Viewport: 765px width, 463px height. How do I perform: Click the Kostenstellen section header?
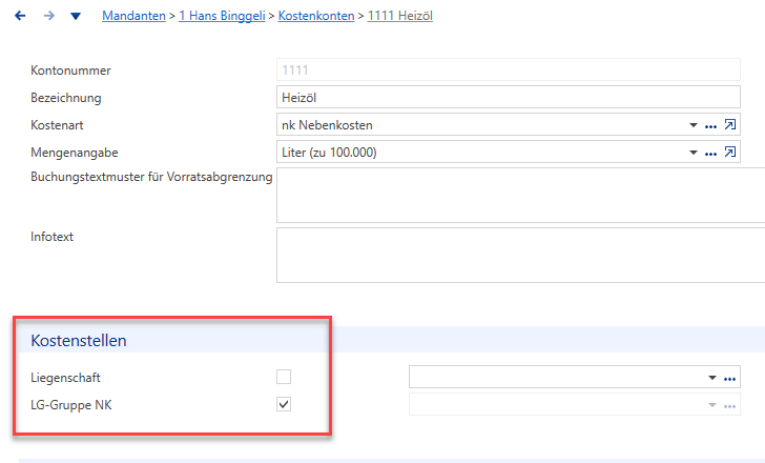coord(79,341)
